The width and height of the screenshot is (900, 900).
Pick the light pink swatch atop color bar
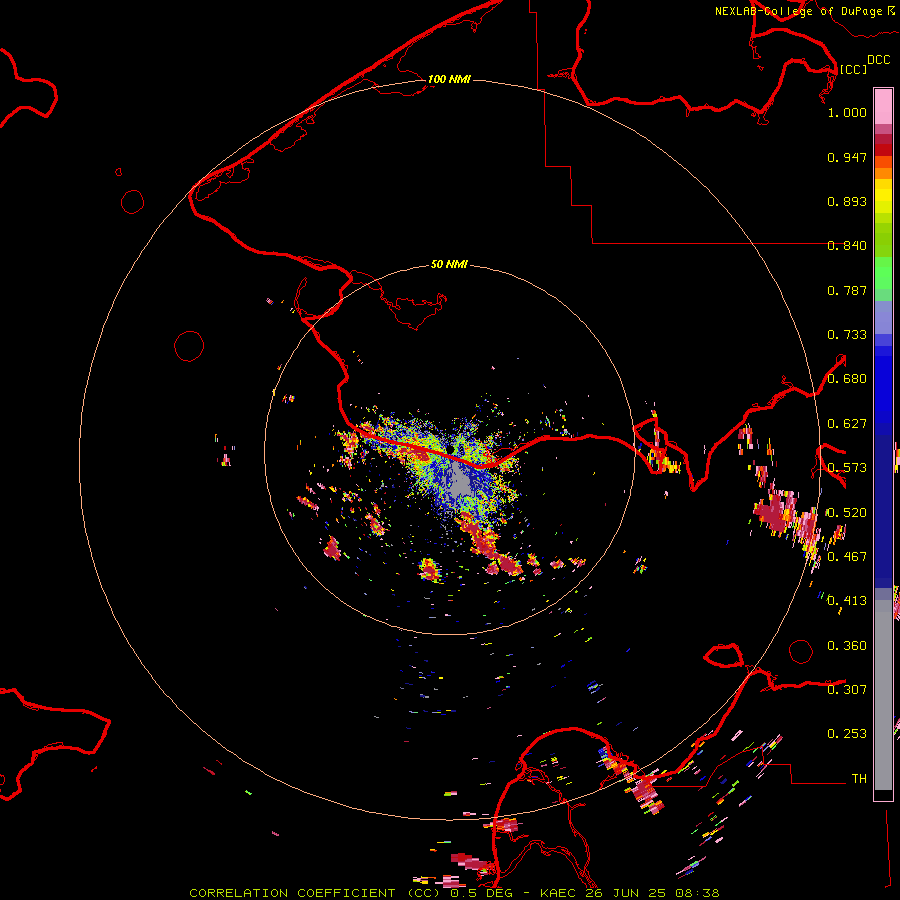pos(883,107)
